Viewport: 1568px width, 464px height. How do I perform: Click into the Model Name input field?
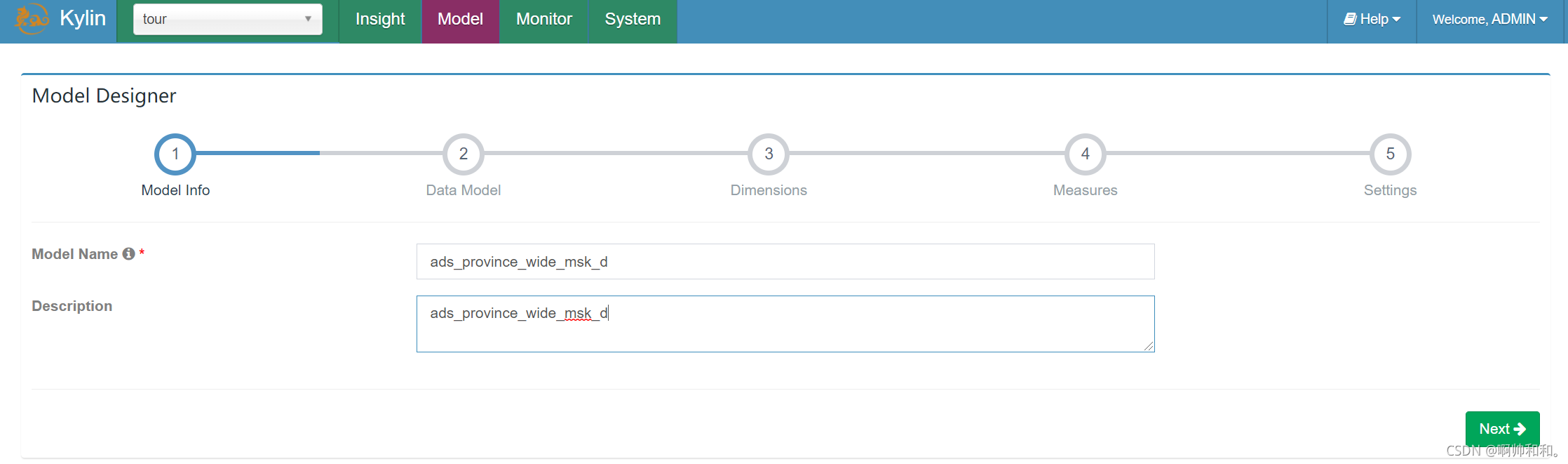point(785,261)
